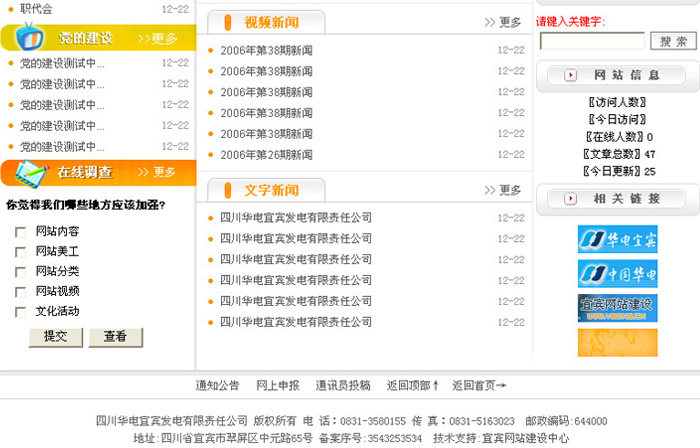Open the 2006年第26期新闻 video link

tap(266, 155)
